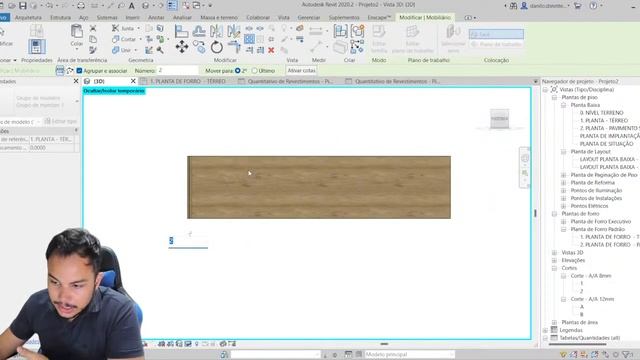Screen dimensions: 640x360
Task: Click the Print icon in quick access toolbar
Action: click(81, 6)
